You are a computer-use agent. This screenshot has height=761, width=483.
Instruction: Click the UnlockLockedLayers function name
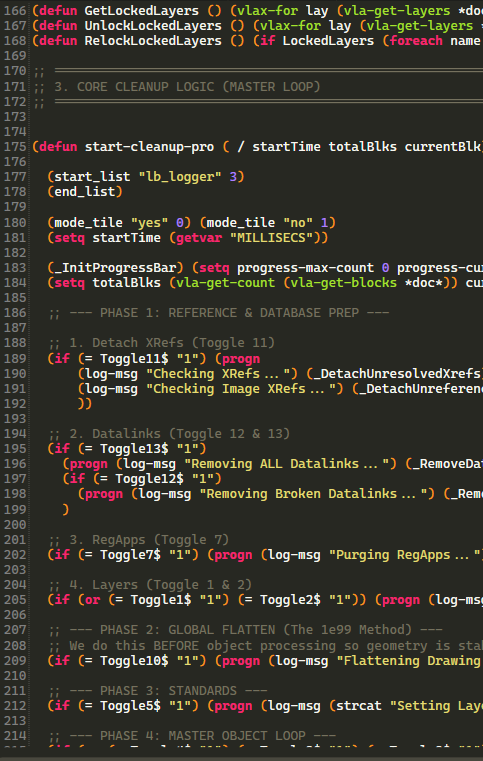point(153,26)
